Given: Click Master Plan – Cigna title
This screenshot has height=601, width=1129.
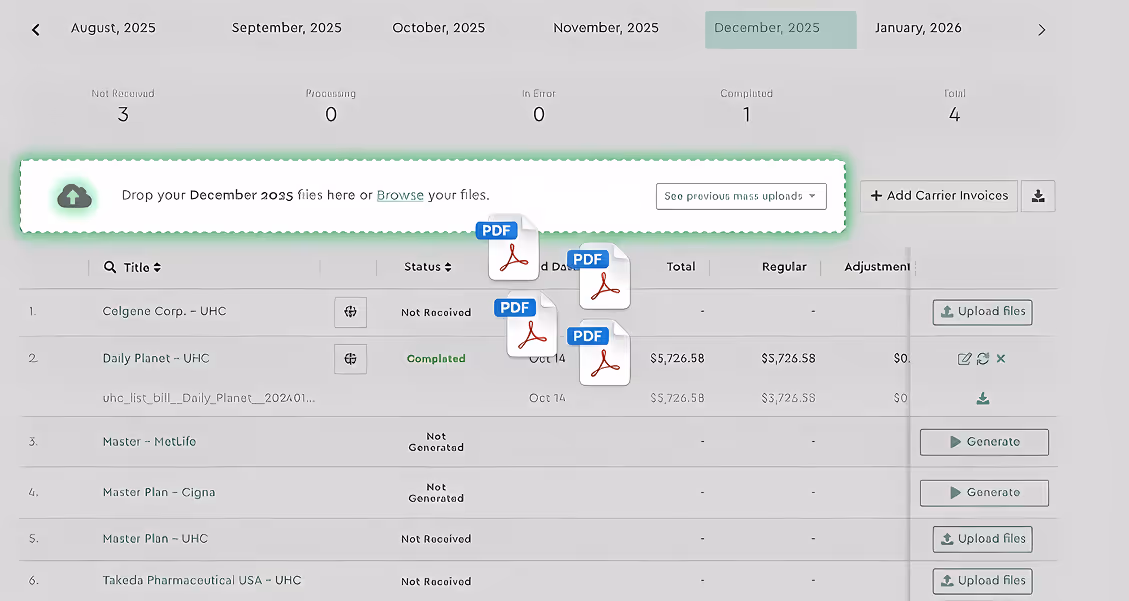Looking at the screenshot, I should tap(159, 492).
